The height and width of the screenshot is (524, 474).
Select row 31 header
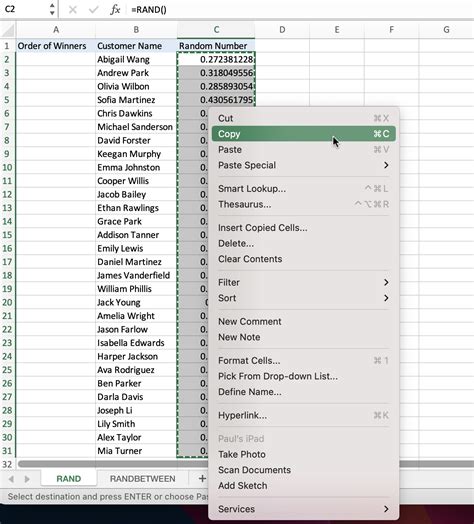(x=7, y=451)
